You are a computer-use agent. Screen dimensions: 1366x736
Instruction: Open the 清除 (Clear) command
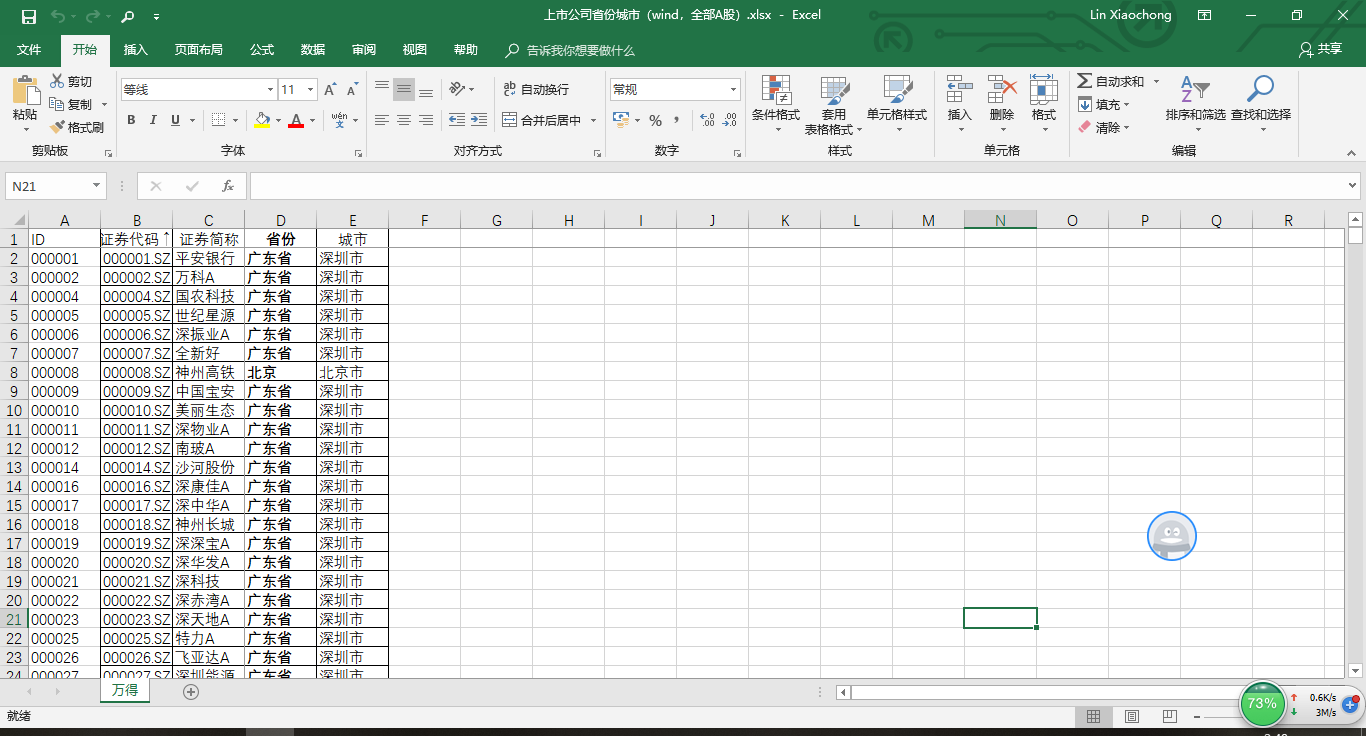pos(1104,127)
